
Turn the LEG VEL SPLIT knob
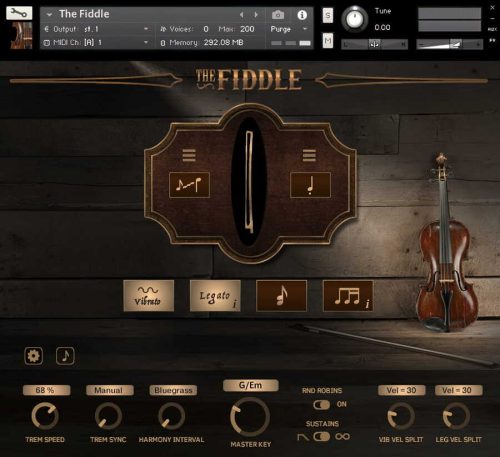[456, 416]
